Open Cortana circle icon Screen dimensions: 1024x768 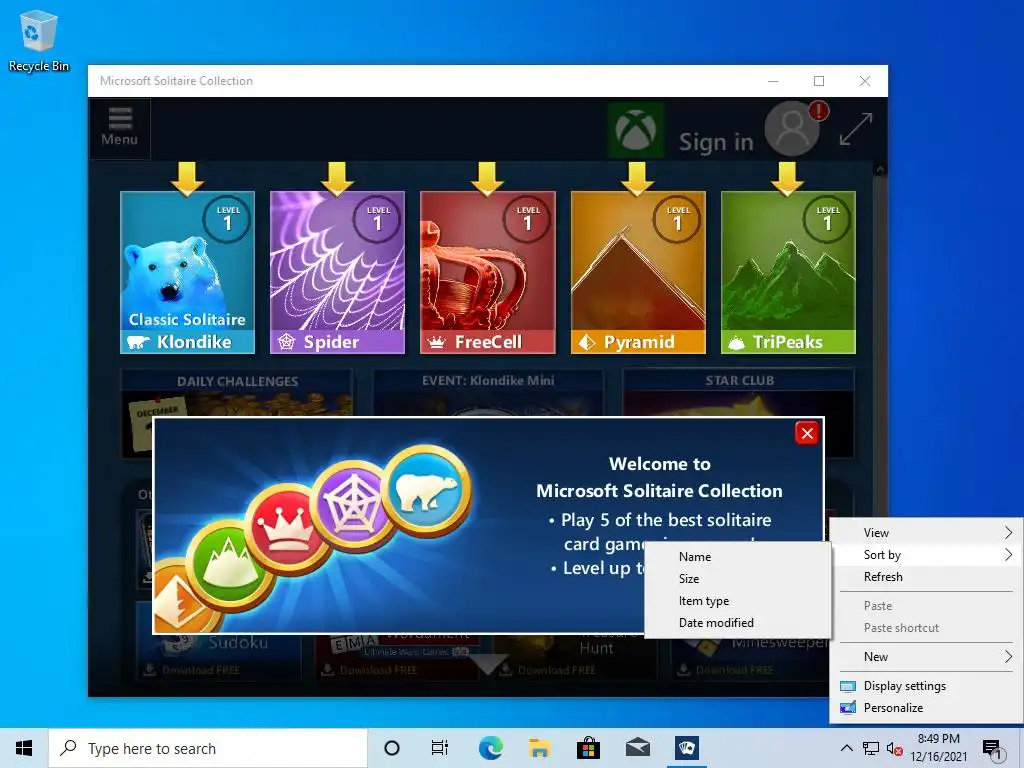click(392, 748)
